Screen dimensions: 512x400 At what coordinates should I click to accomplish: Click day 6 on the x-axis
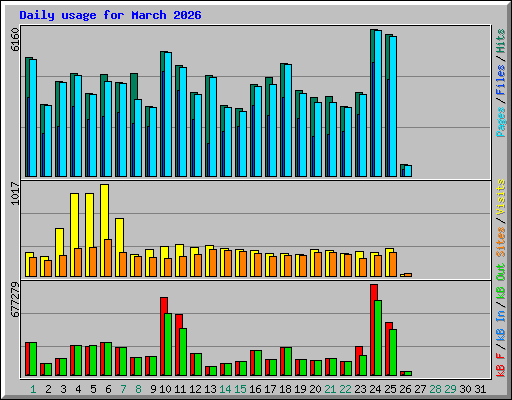108,389
